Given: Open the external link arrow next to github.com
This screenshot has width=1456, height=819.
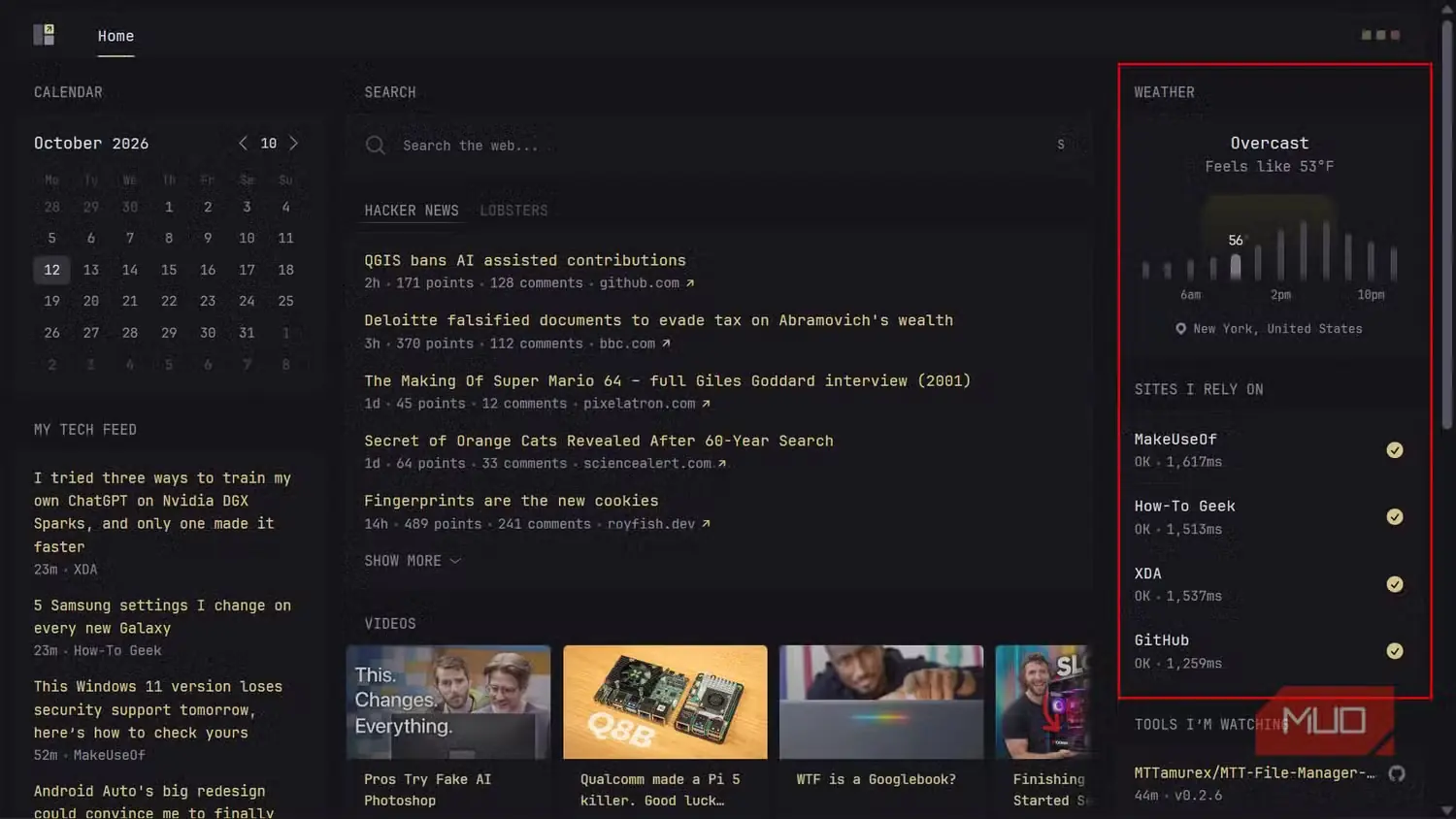Looking at the screenshot, I should click(690, 283).
